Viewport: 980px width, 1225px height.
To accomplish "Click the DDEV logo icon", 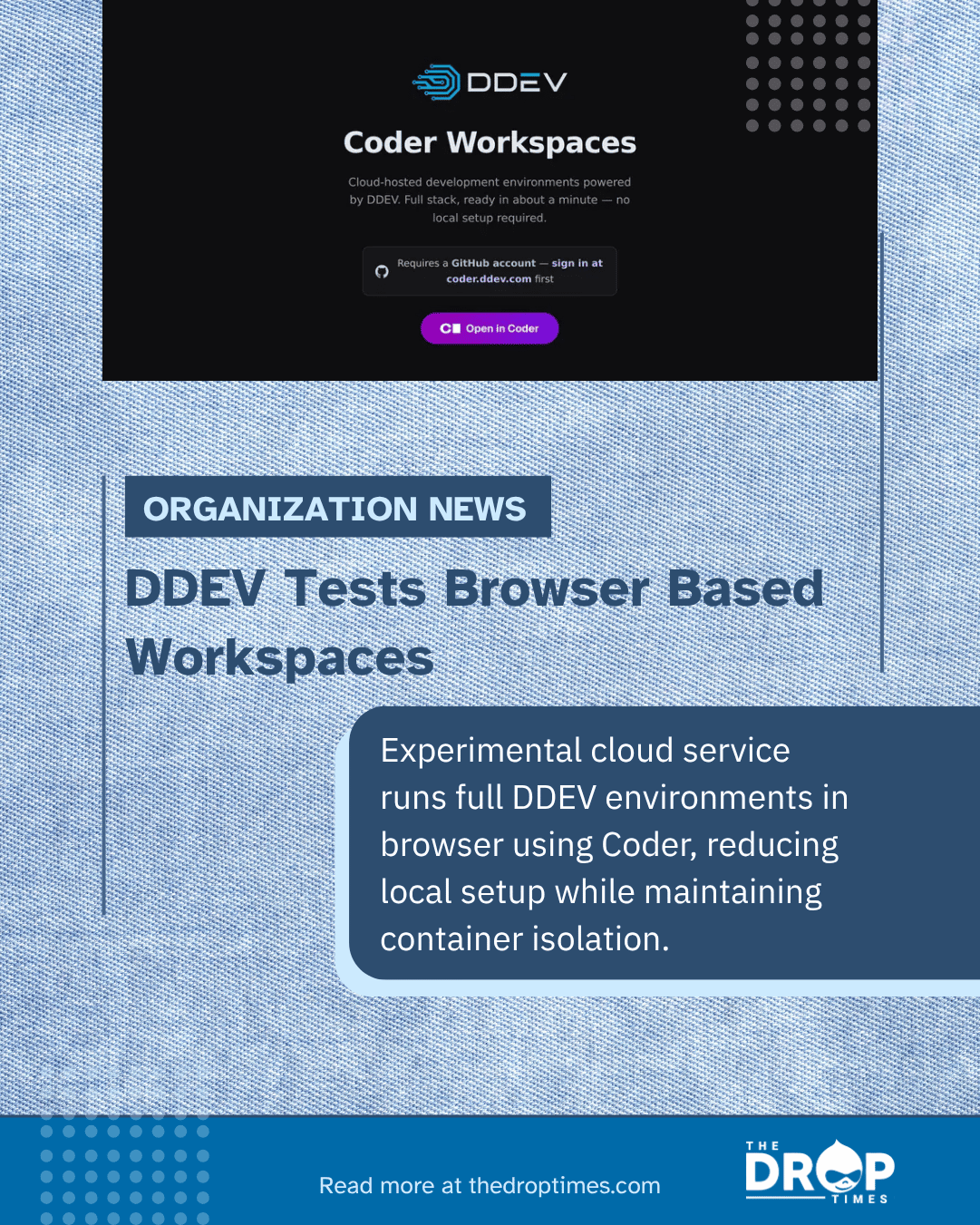I will [x=437, y=83].
